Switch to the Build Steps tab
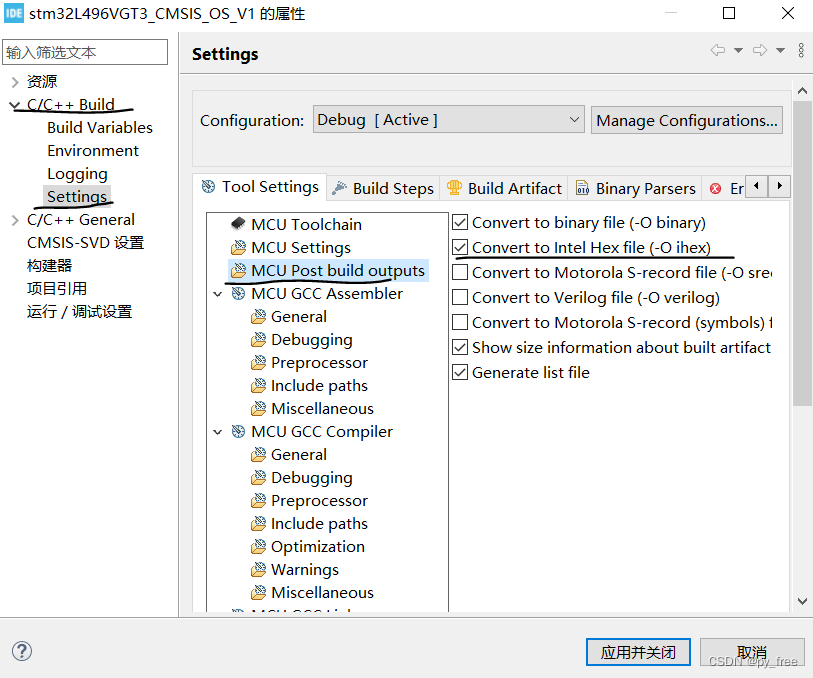Viewport: 813px width, 678px height. point(392,187)
